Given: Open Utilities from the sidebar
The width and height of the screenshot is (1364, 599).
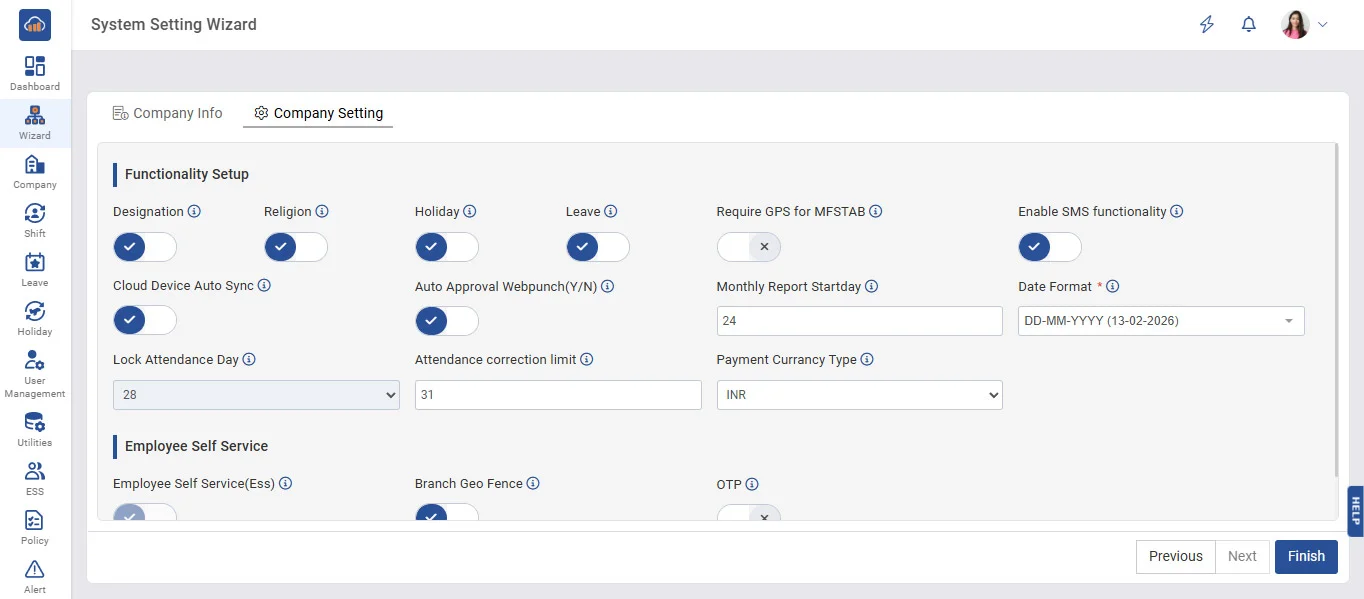Looking at the screenshot, I should coord(35,429).
